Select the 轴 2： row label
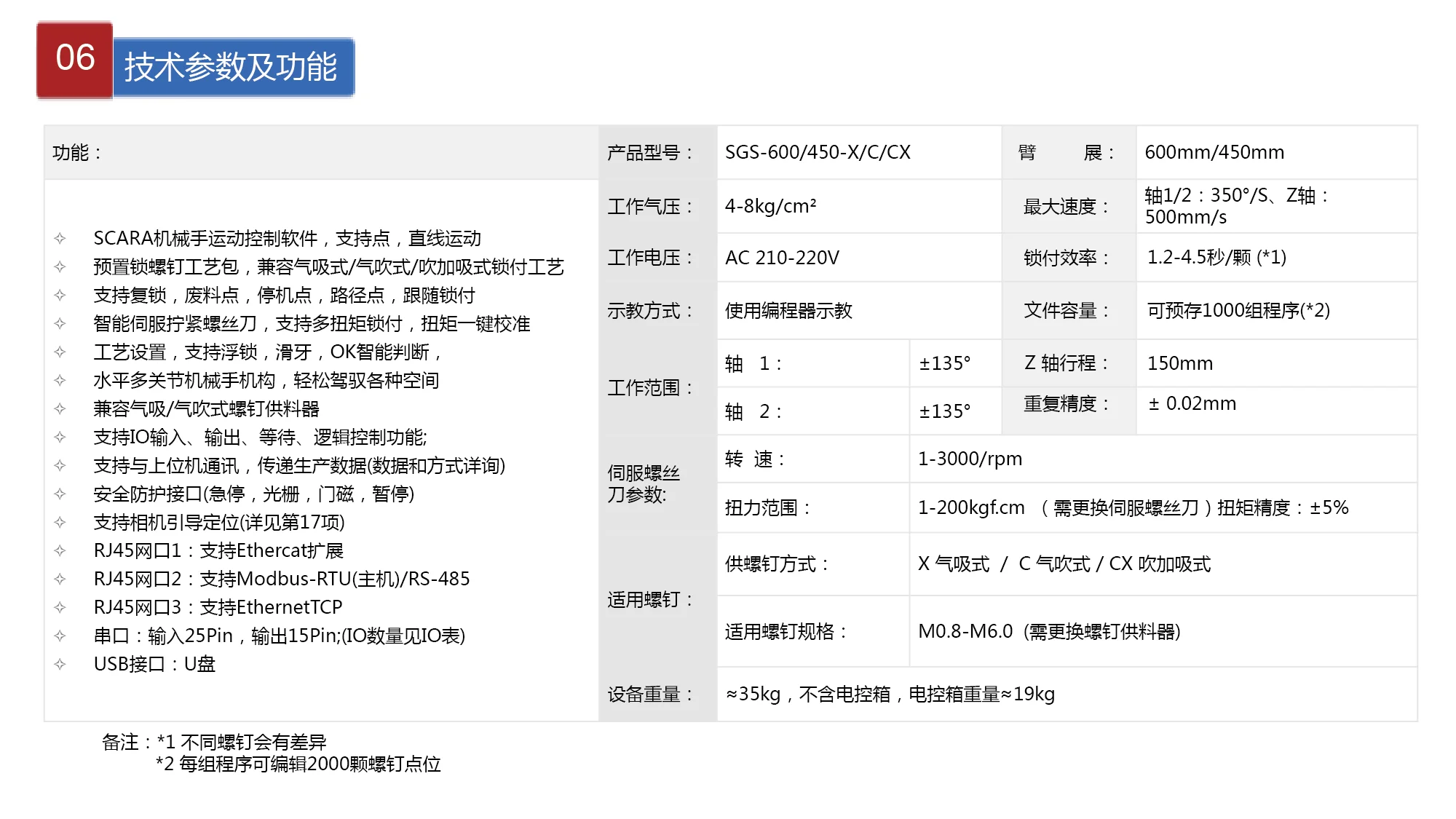The width and height of the screenshot is (1456, 819). coord(753,411)
